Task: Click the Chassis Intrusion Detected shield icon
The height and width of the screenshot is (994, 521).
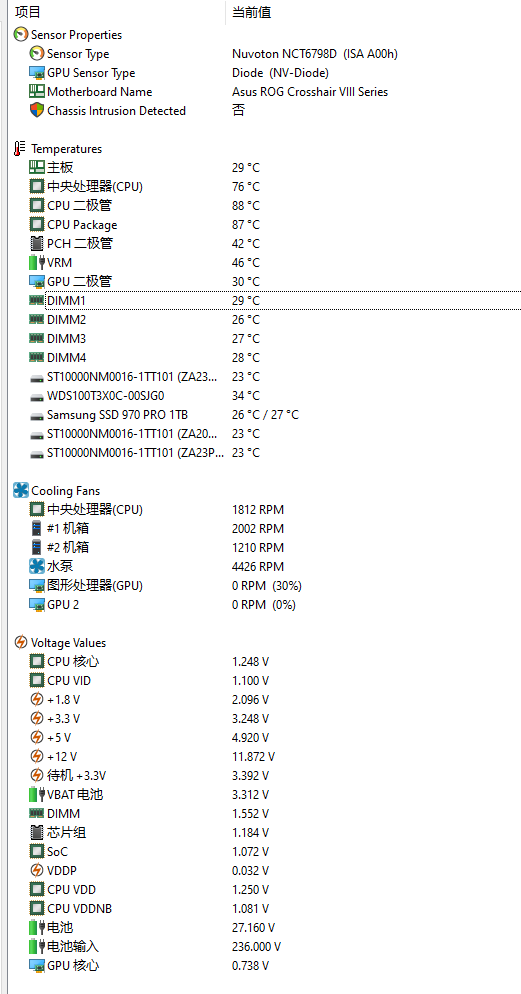Action: tap(37, 110)
